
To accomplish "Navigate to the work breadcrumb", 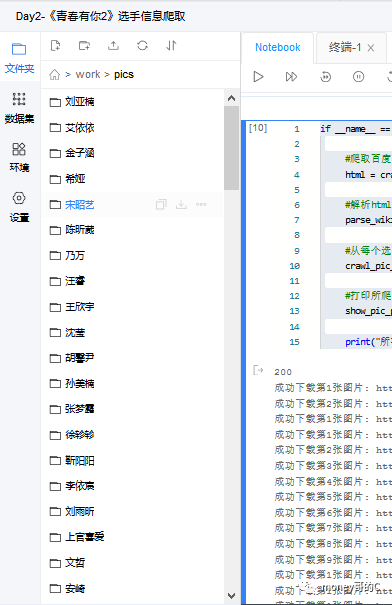I will tap(88, 74).
